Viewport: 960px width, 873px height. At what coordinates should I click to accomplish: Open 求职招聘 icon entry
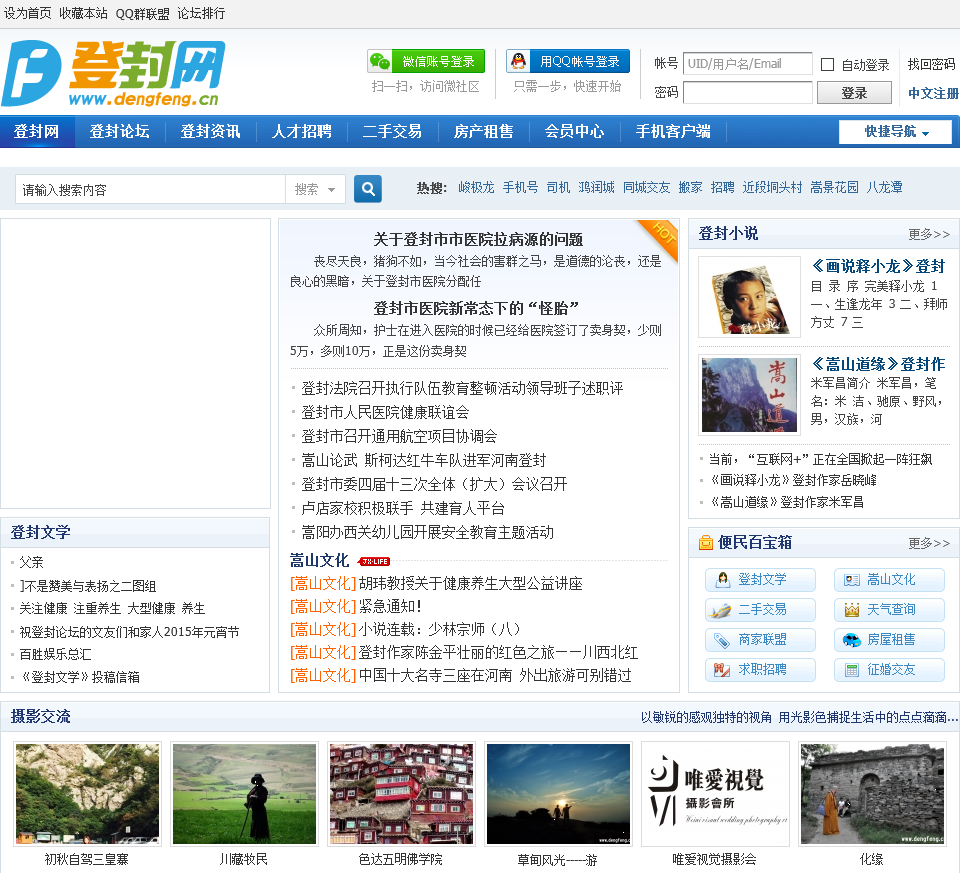pyautogui.click(x=760, y=669)
